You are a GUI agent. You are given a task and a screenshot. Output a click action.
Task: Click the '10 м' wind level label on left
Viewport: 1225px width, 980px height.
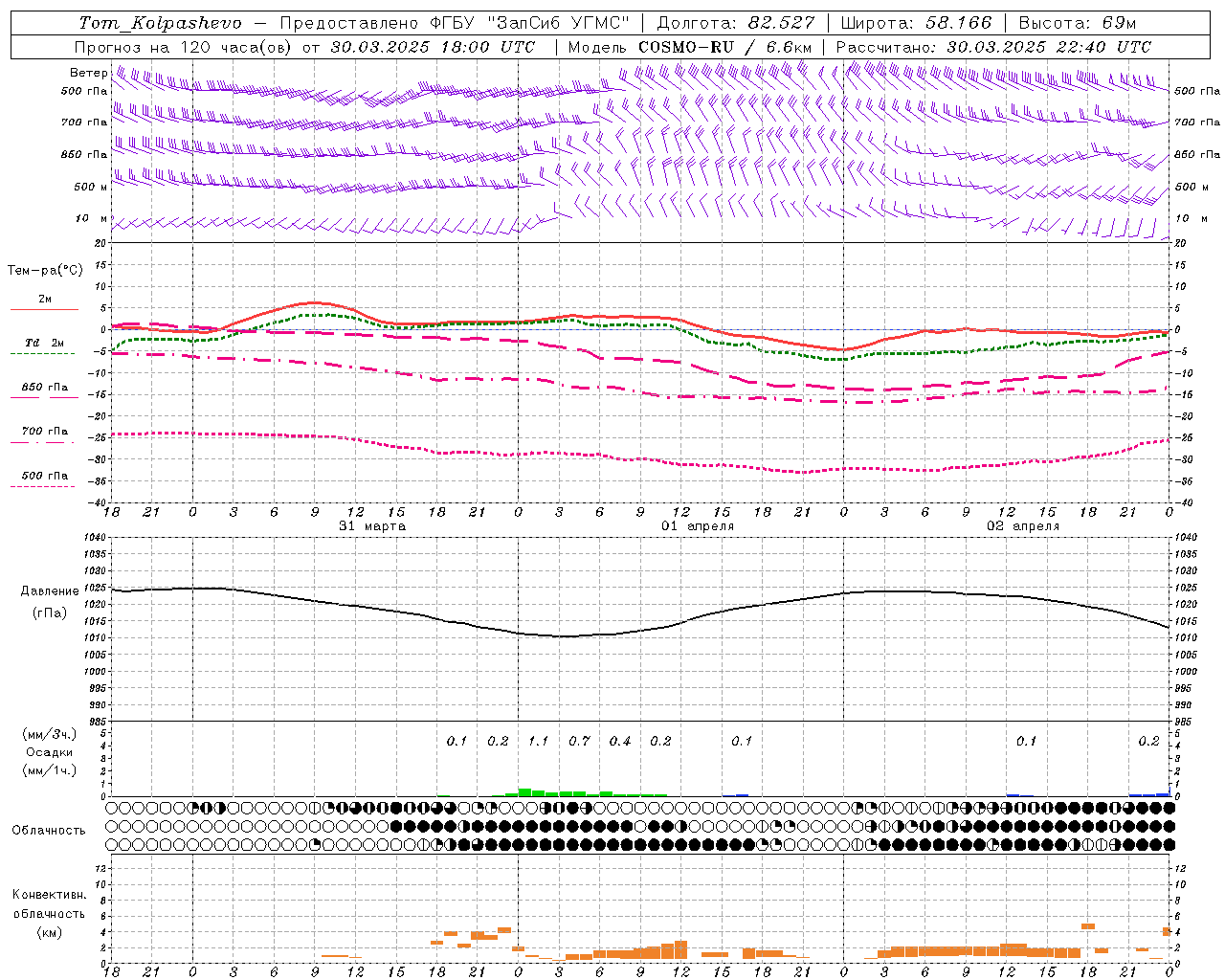click(x=92, y=219)
